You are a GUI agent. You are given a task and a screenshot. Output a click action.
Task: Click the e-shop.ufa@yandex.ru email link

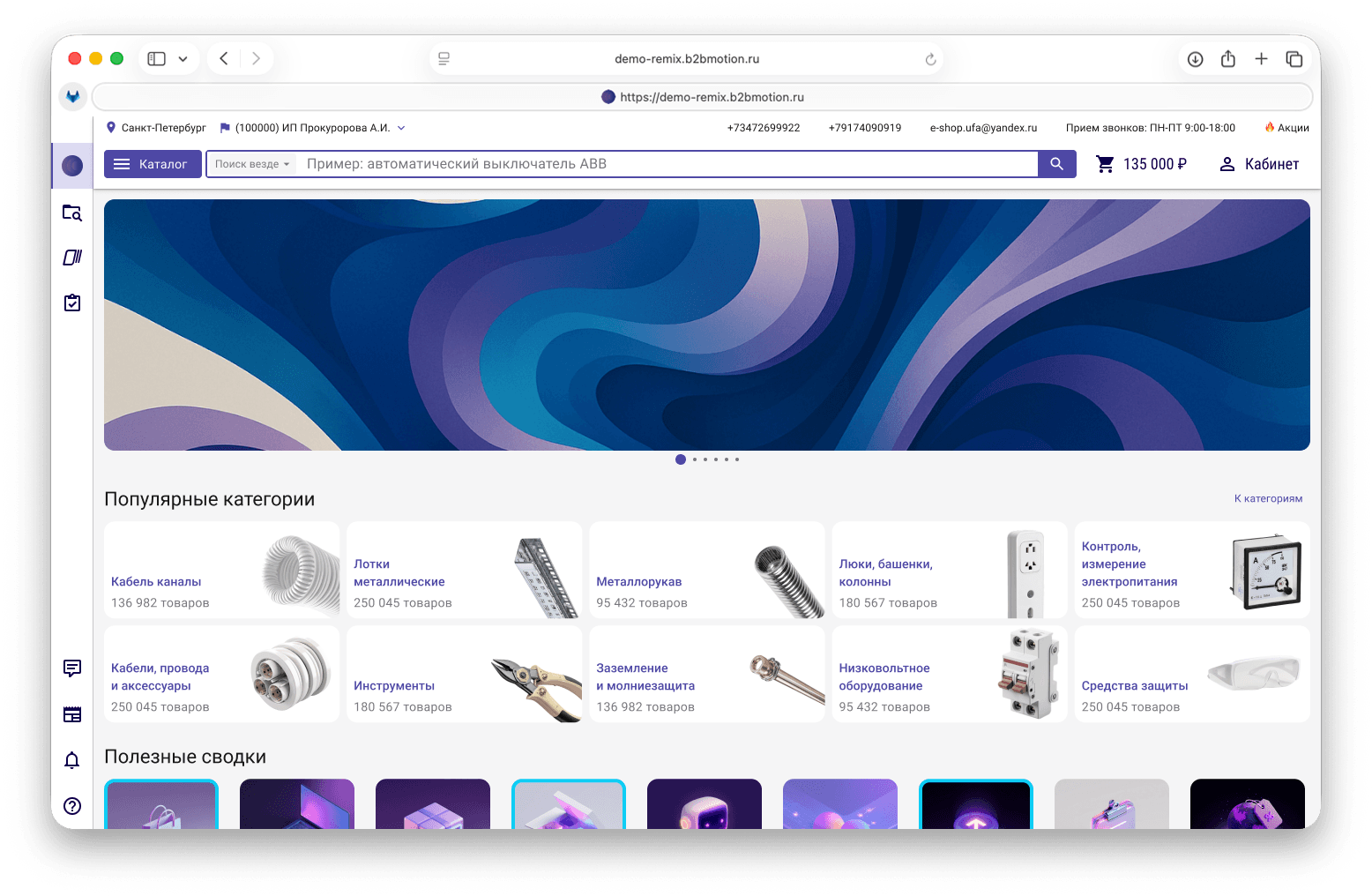point(983,128)
